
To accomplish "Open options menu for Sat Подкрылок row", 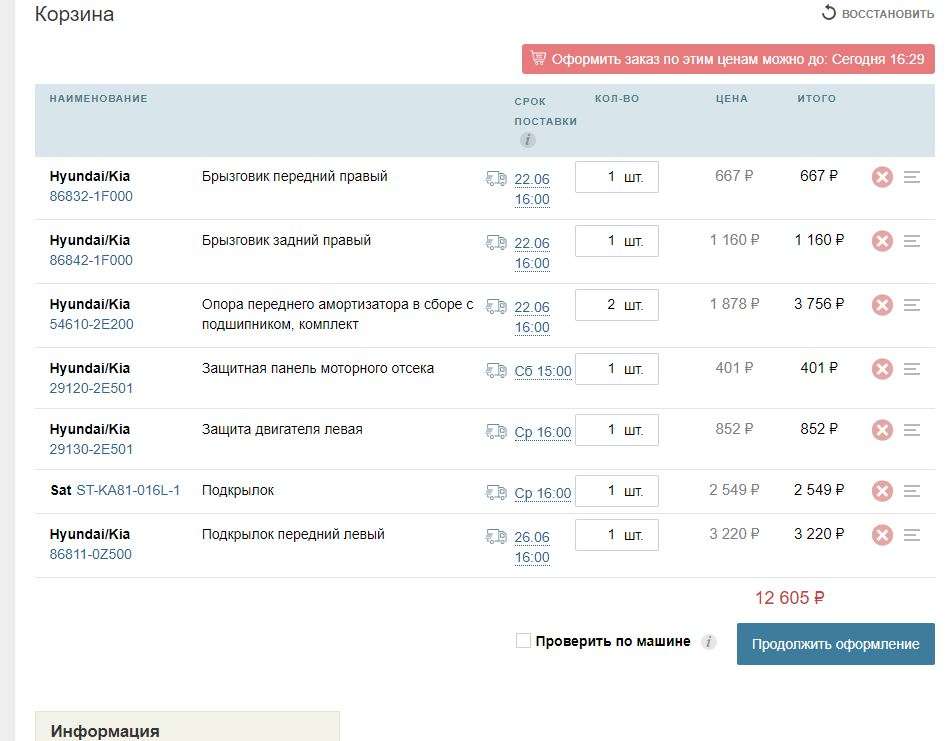I will 911,491.
